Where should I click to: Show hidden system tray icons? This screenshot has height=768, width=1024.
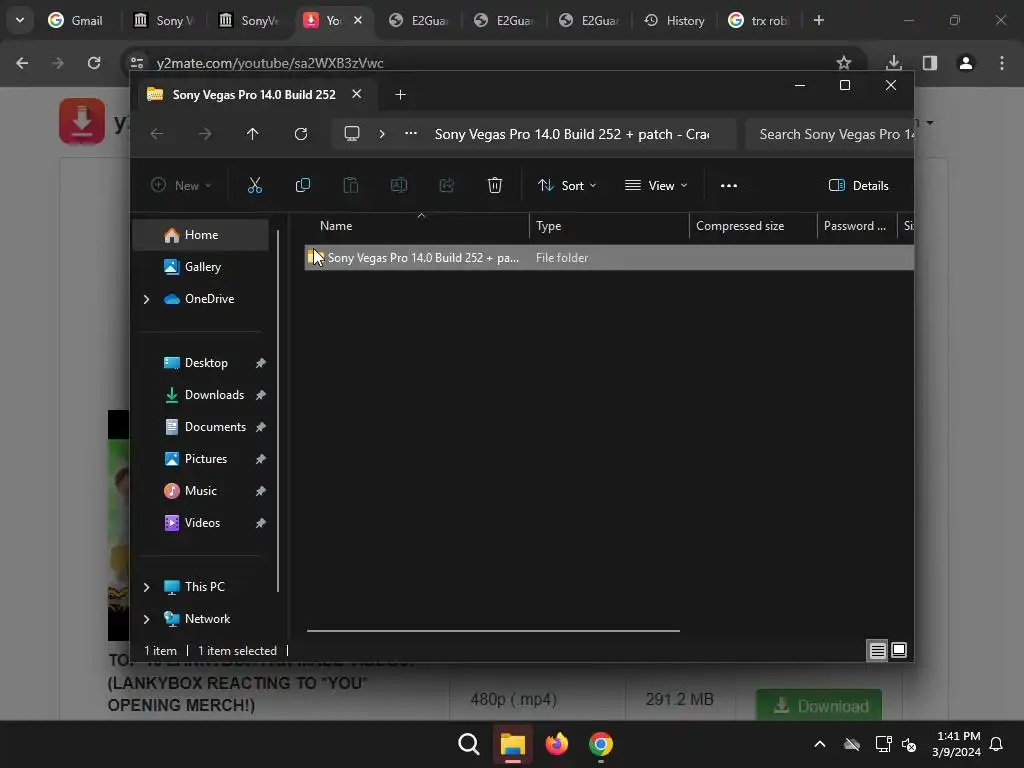coord(820,744)
